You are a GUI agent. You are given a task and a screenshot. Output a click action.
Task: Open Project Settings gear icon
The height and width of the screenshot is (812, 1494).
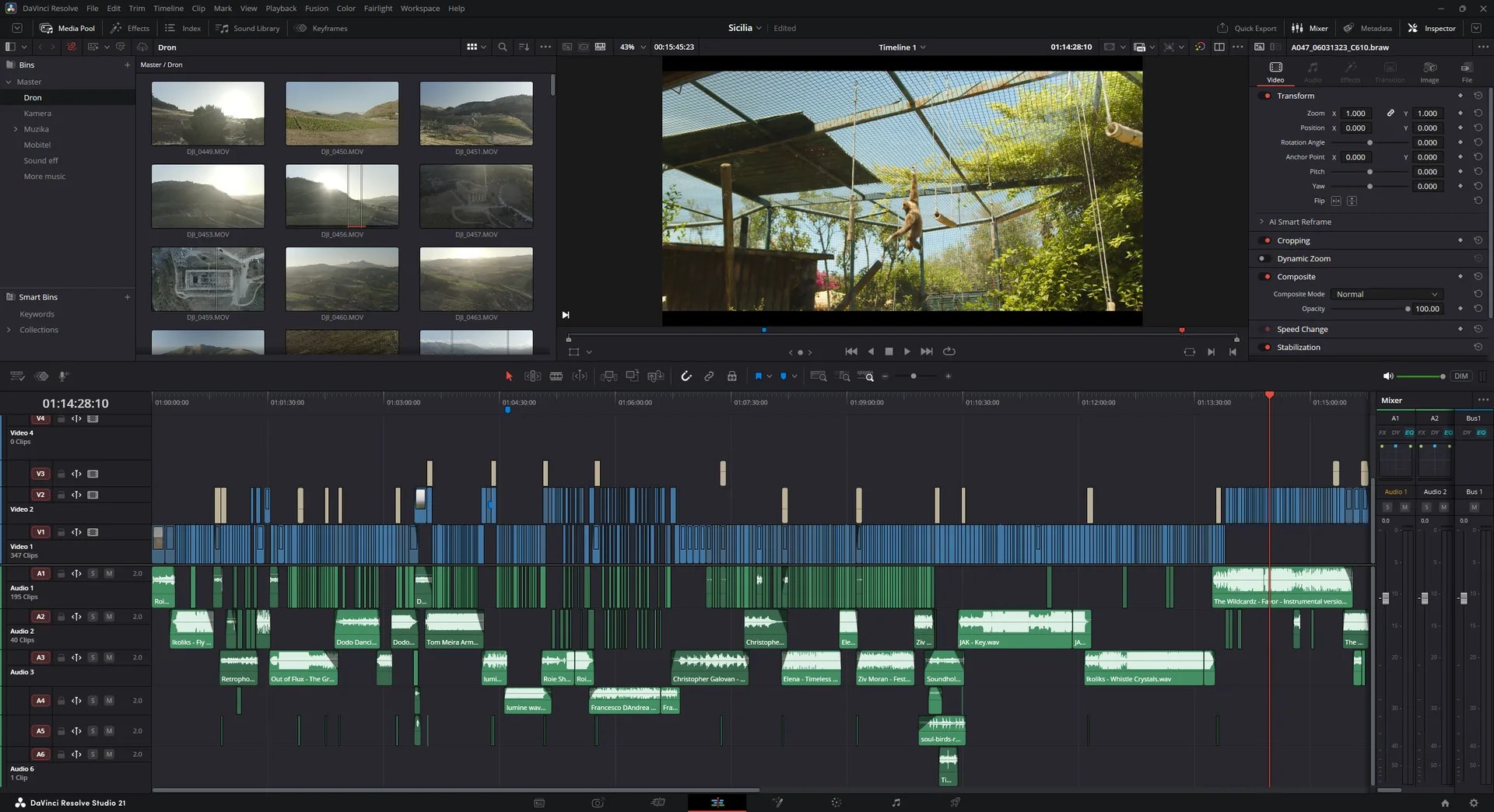tap(1473, 803)
